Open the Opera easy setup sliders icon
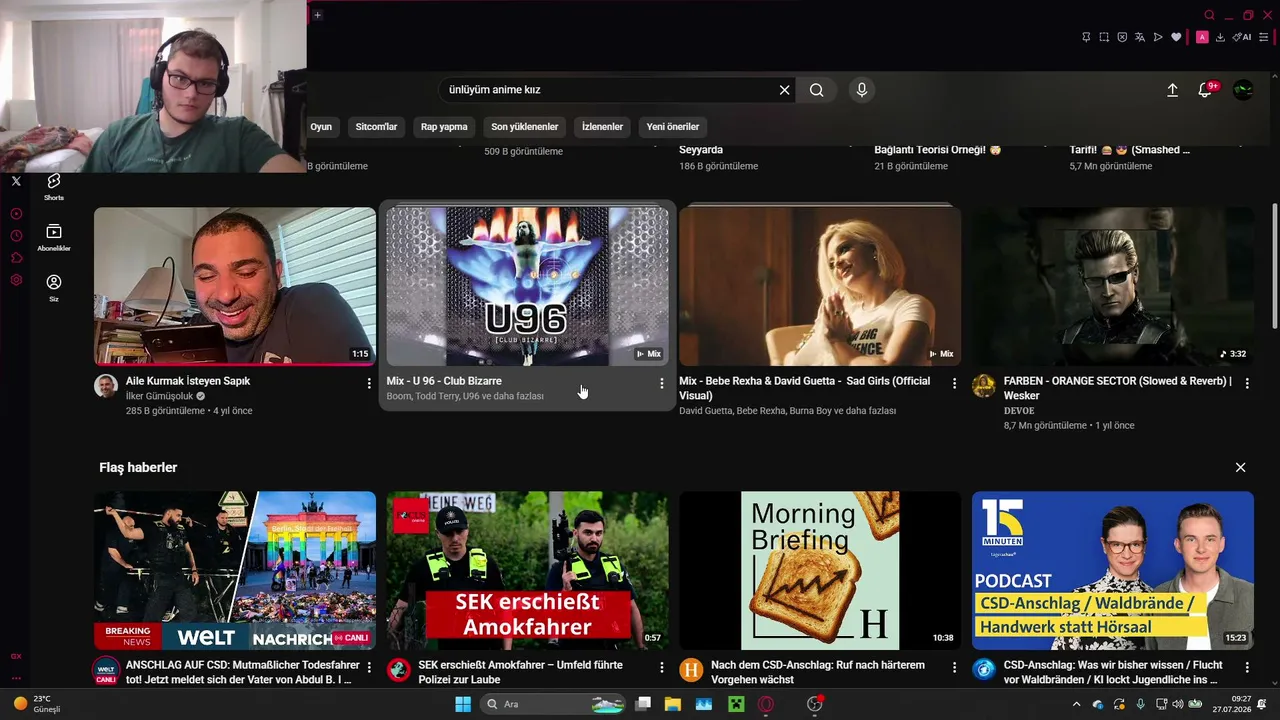Image resolution: width=1280 pixels, height=720 pixels. pyautogui.click(x=1264, y=37)
